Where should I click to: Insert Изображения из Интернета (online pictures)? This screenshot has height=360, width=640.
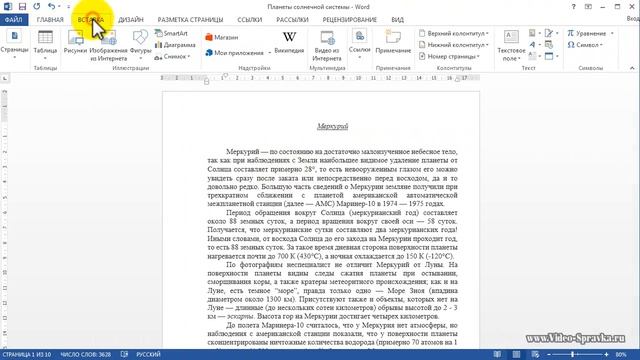tap(109, 45)
